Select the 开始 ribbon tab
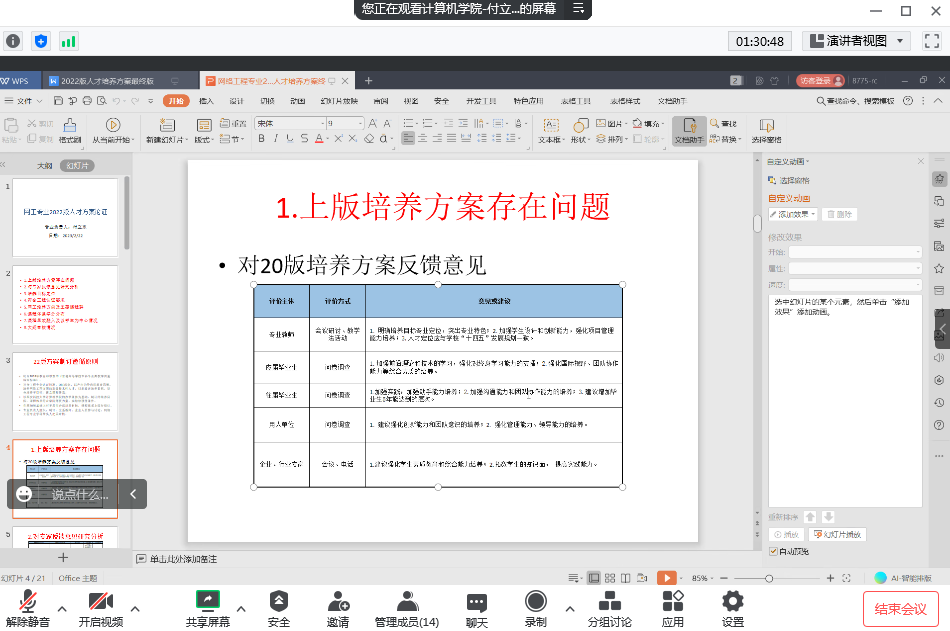 pos(175,101)
